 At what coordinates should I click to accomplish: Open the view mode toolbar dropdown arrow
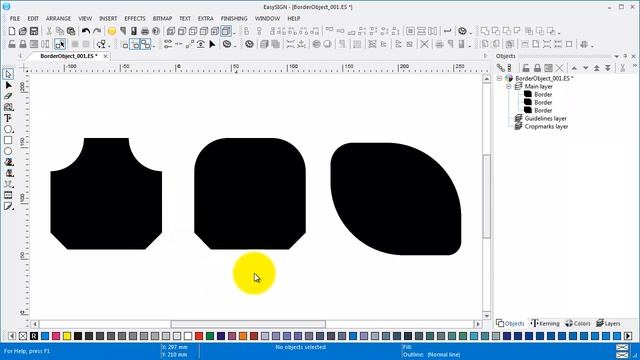[x=234, y=33]
